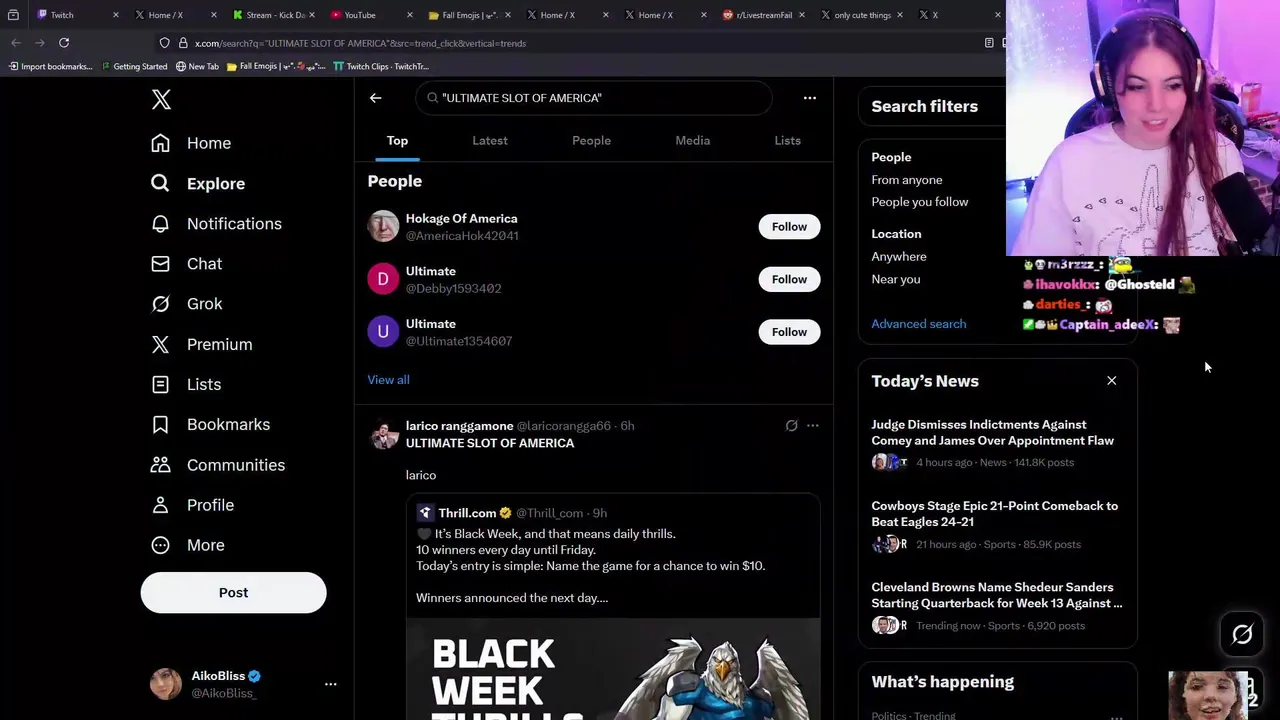Open the Black Week Thrills image

coord(613,668)
